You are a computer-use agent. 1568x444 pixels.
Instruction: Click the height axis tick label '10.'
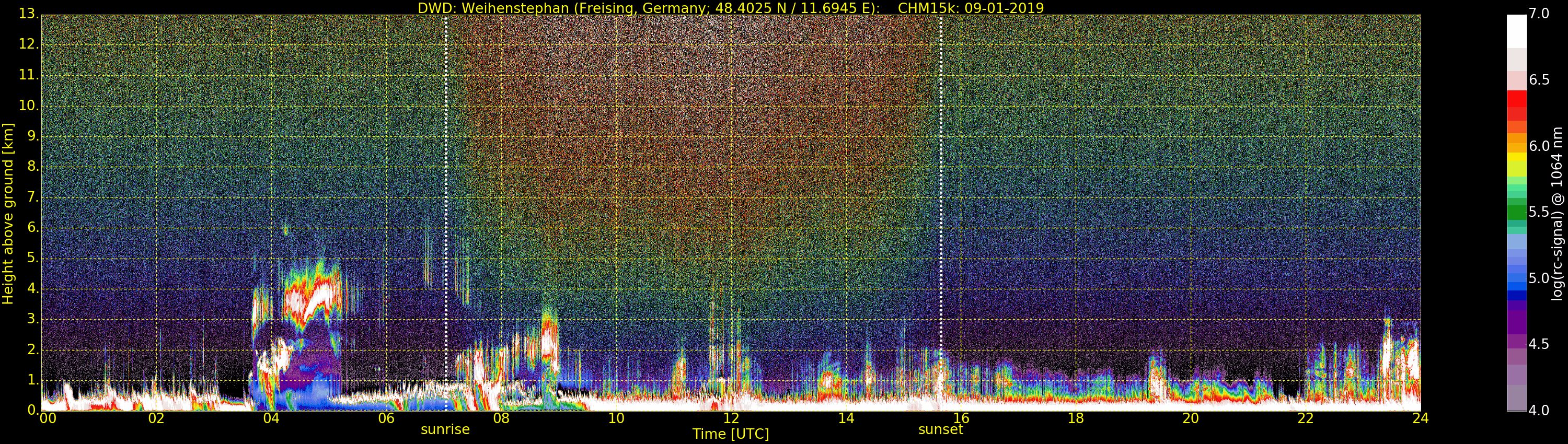pos(29,106)
